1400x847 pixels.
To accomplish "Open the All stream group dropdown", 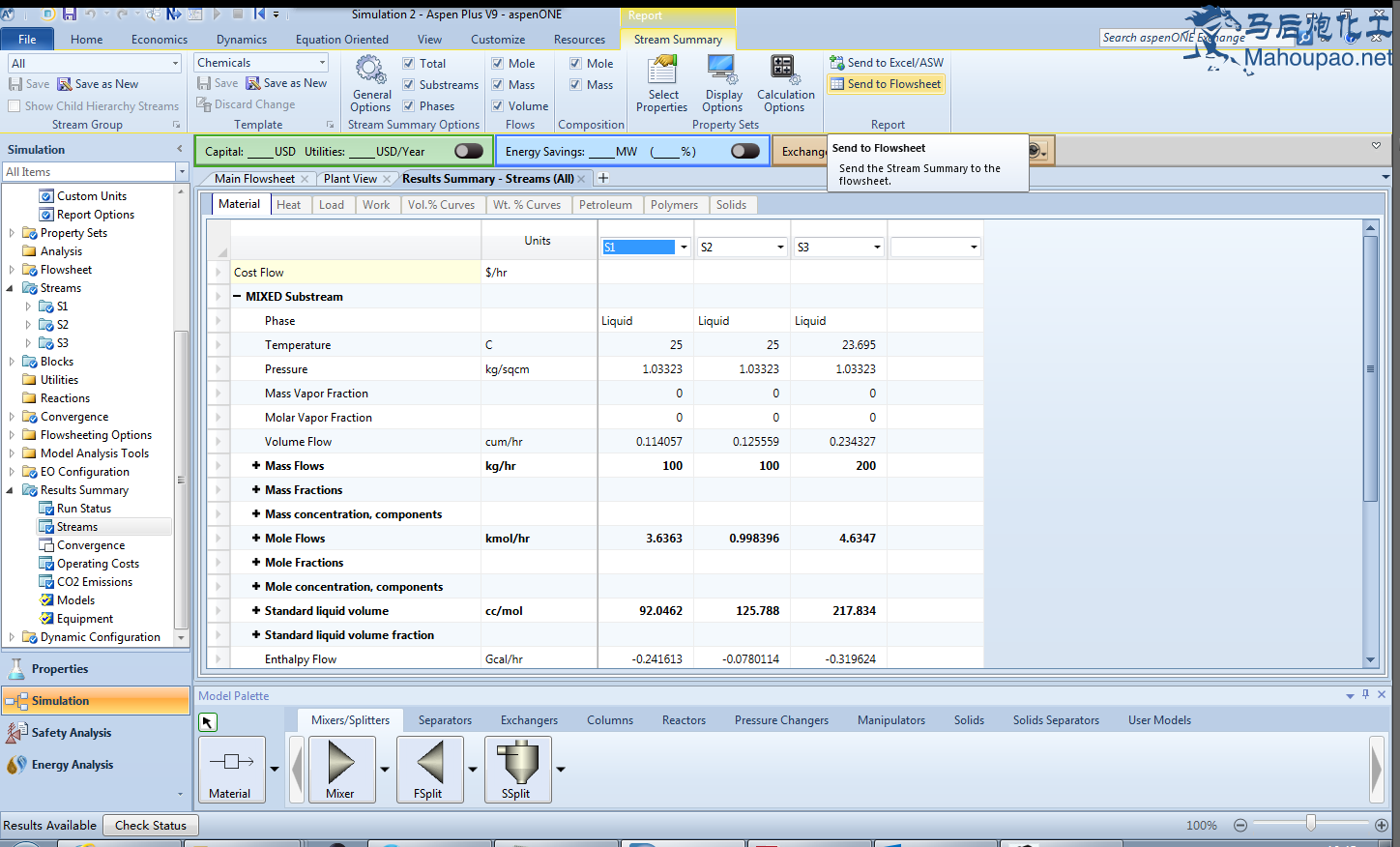I will point(175,64).
